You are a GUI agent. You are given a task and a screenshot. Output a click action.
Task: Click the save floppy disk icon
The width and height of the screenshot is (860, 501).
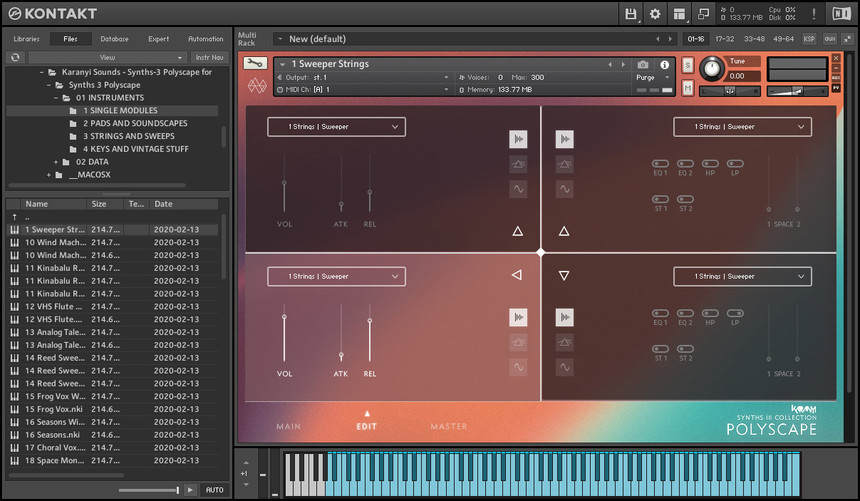click(631, 13)
